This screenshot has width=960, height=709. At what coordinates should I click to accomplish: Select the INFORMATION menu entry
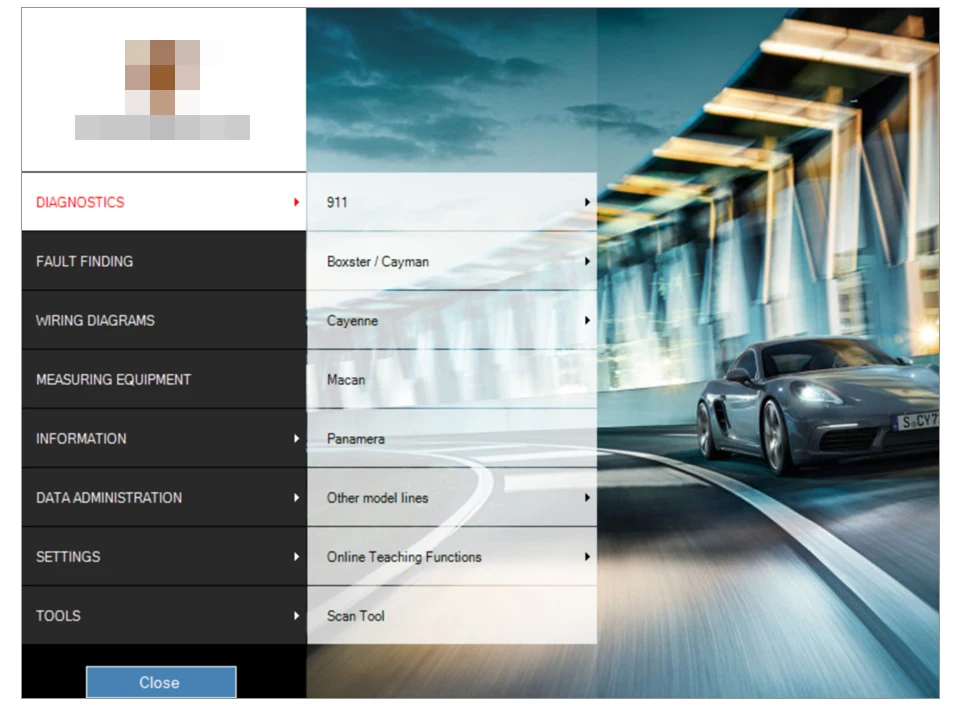pos(163,438)
